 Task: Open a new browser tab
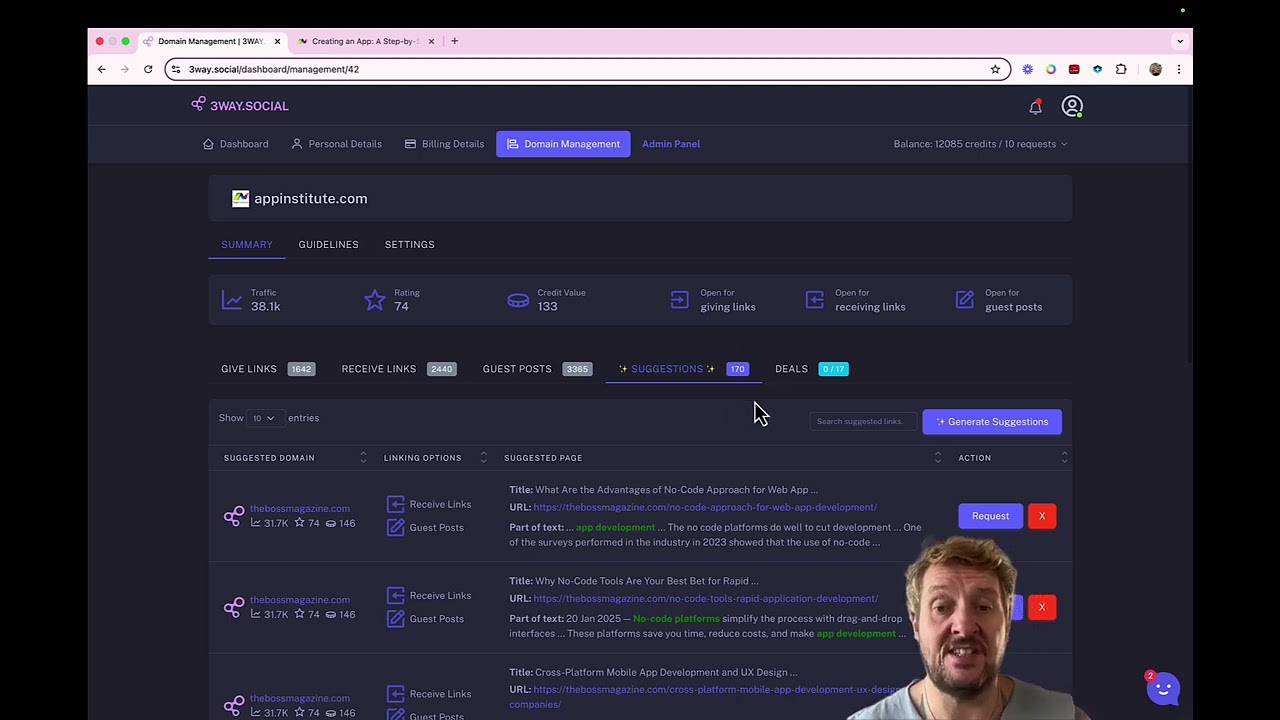point(454,41)
